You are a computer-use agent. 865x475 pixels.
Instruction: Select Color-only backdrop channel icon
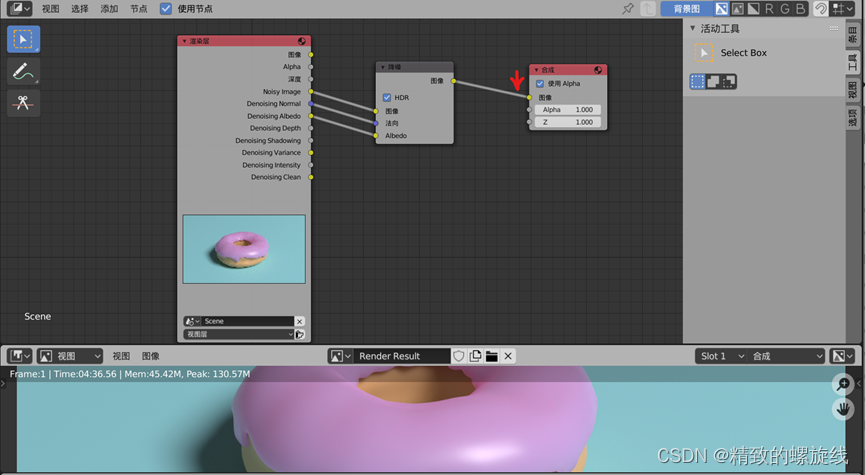tap(738, 8)
